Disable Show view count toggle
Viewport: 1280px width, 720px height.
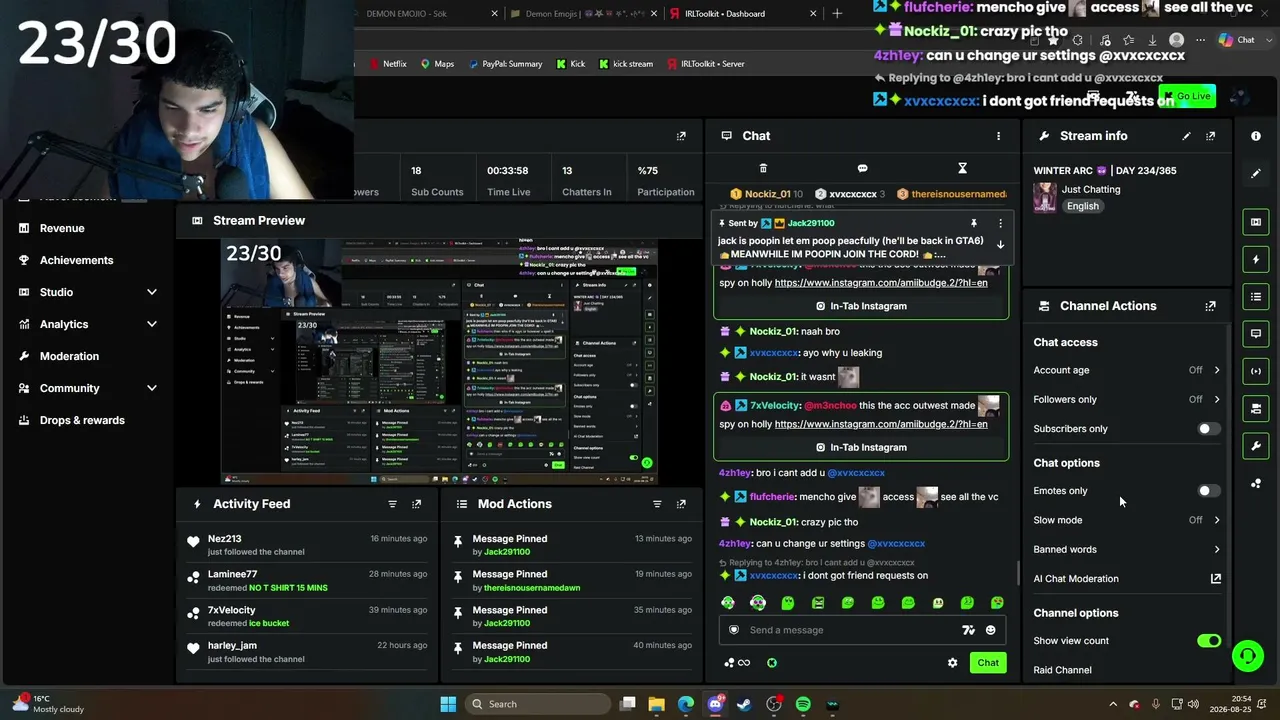coord(1209,641)
